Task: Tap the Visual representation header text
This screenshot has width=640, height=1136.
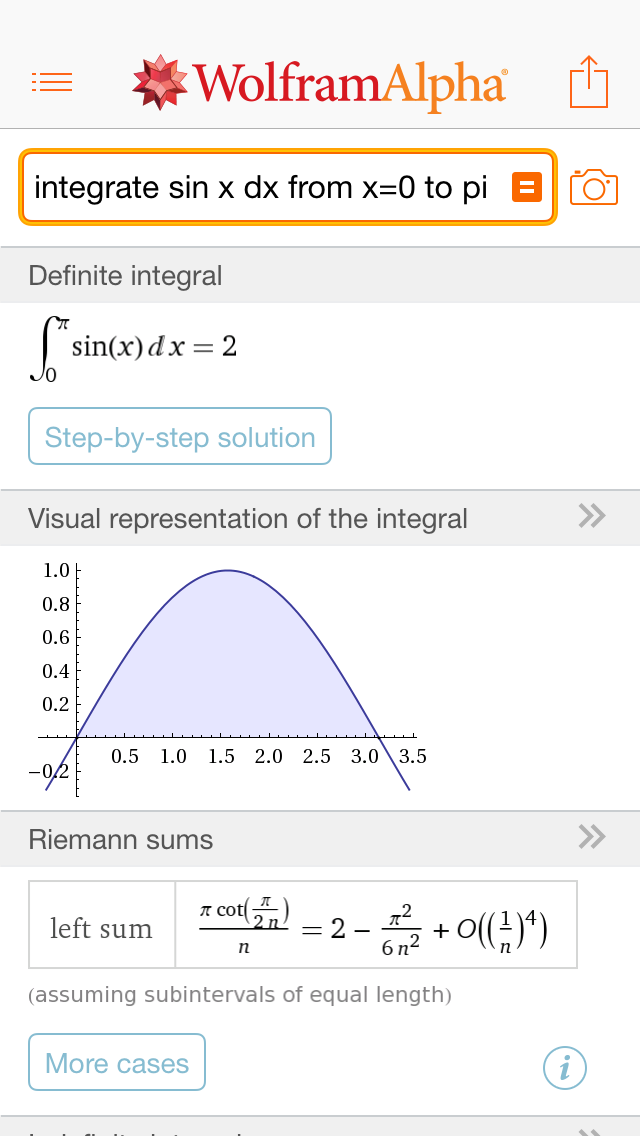Action: [247, 519]
